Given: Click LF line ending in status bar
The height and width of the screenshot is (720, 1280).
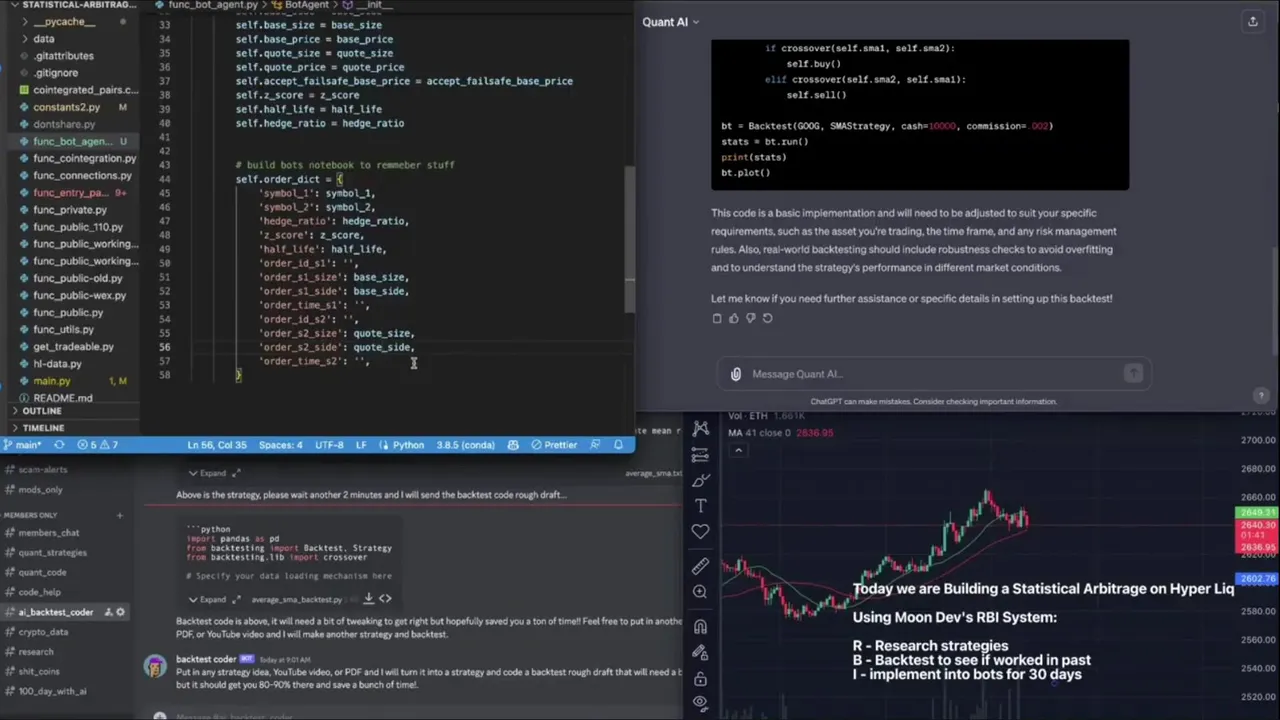Looking at the screenshot, I should point(361,445).
